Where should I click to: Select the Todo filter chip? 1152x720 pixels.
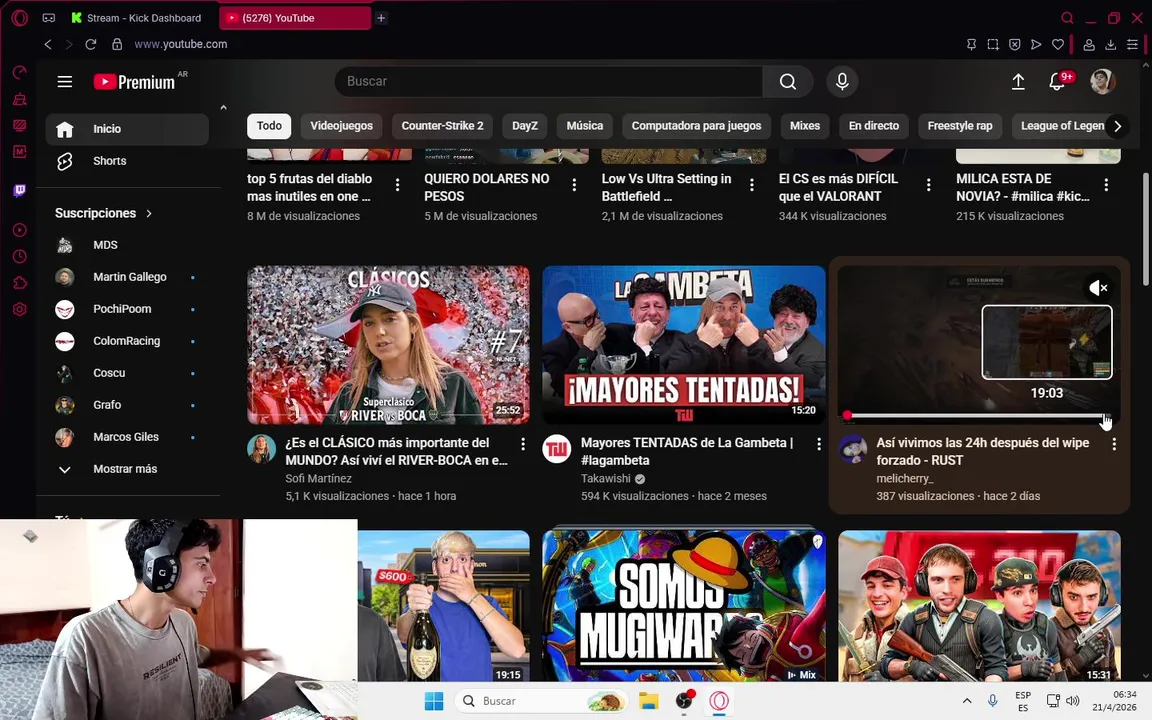[269, 126]
